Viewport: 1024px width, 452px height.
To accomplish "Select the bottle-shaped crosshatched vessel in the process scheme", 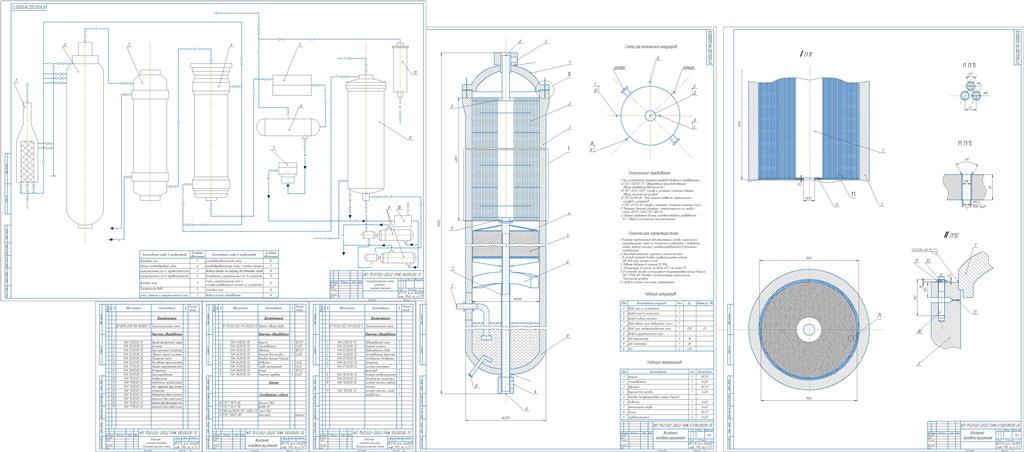I will click(x=27, y=144).
